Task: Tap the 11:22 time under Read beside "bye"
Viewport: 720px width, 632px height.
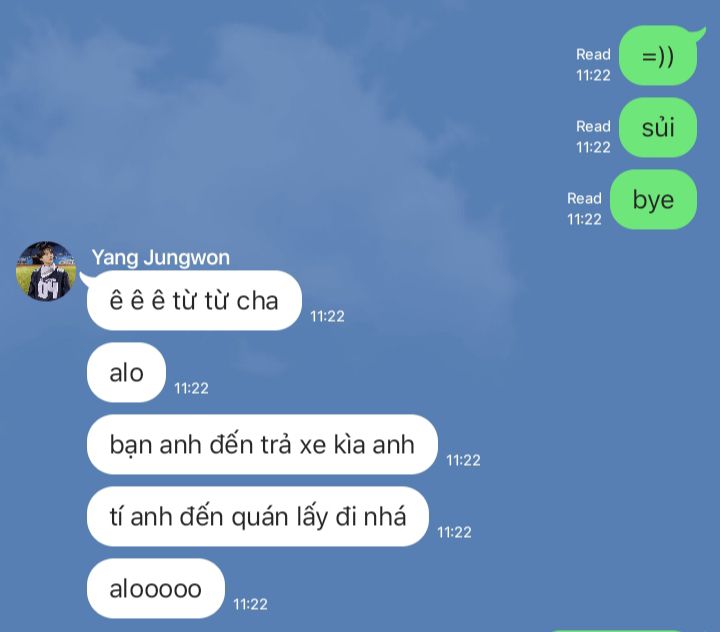Action: coord(584,220)
